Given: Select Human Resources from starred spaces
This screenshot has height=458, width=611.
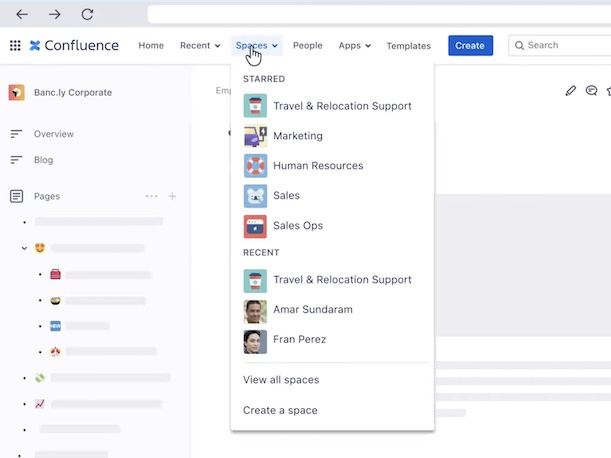Looking at the screenshot, I should point(317,166).
